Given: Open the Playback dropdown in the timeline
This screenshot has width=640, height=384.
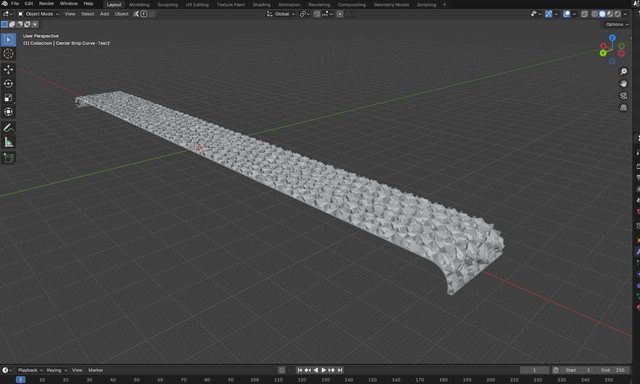Looking at the screenshot, I should [x=30, y=370].
